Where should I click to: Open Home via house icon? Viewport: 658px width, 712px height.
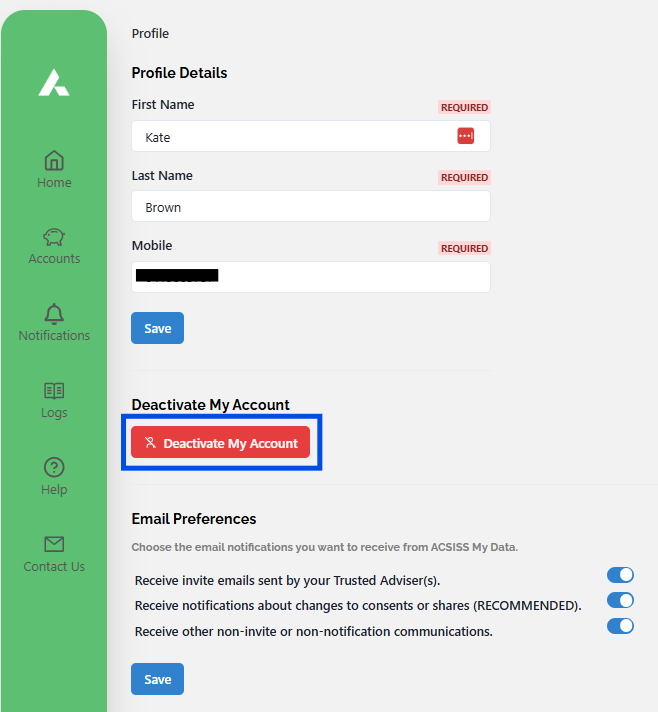pos(54,160)
